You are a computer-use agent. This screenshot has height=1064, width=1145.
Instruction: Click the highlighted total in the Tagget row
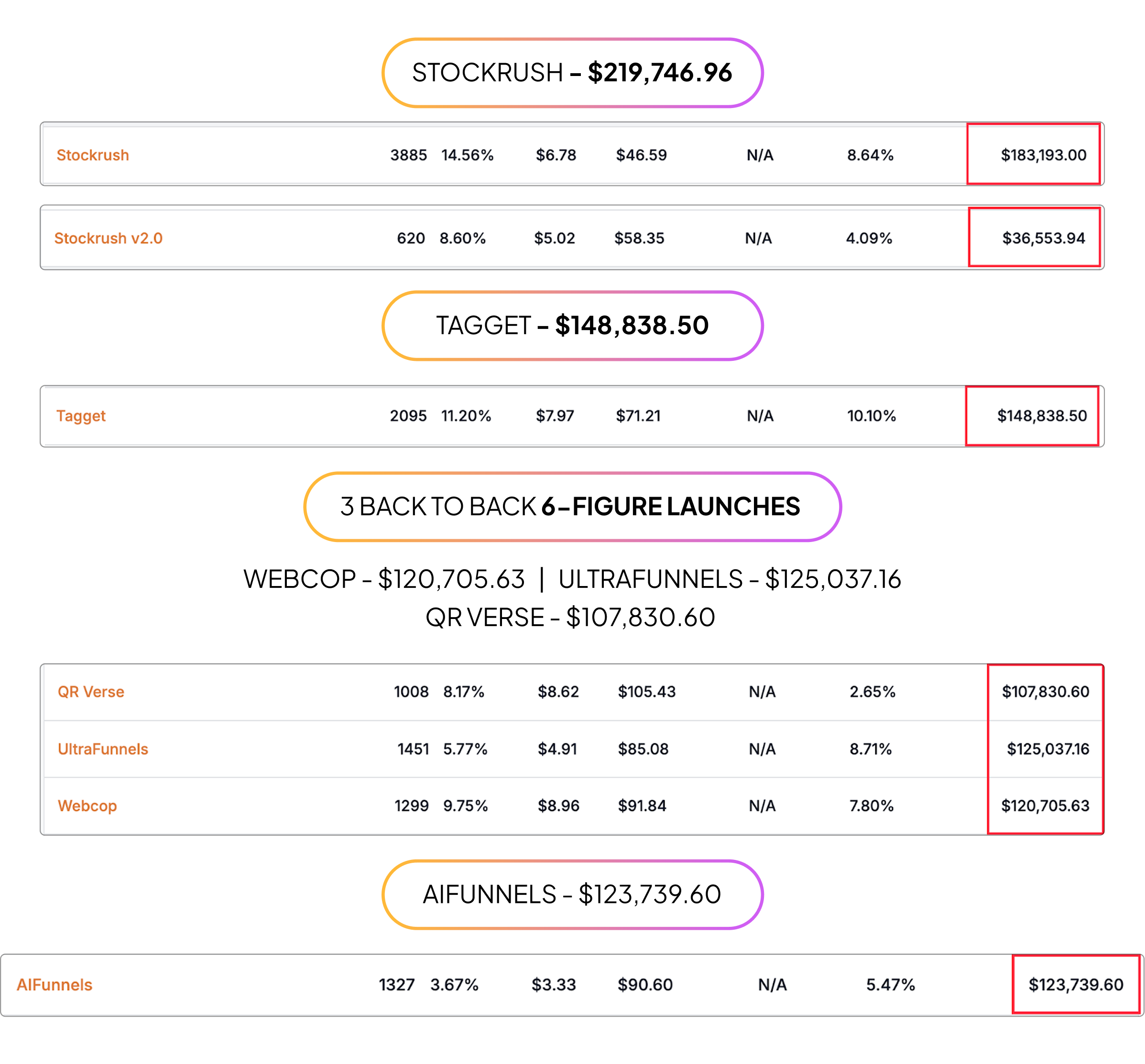[1041, 416]
